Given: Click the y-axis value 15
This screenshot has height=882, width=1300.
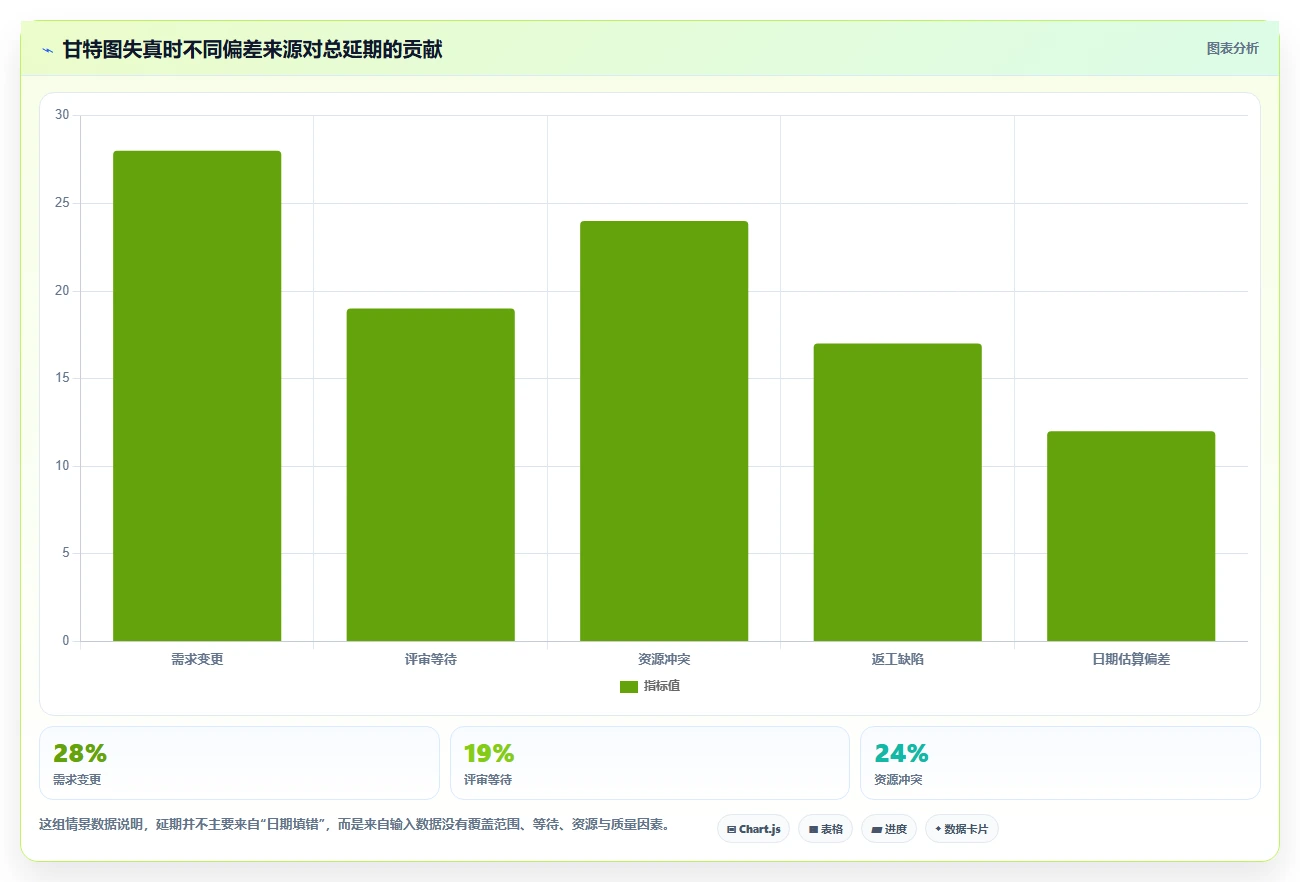Looking at the screenshot, I should click(x=62, y=378).
